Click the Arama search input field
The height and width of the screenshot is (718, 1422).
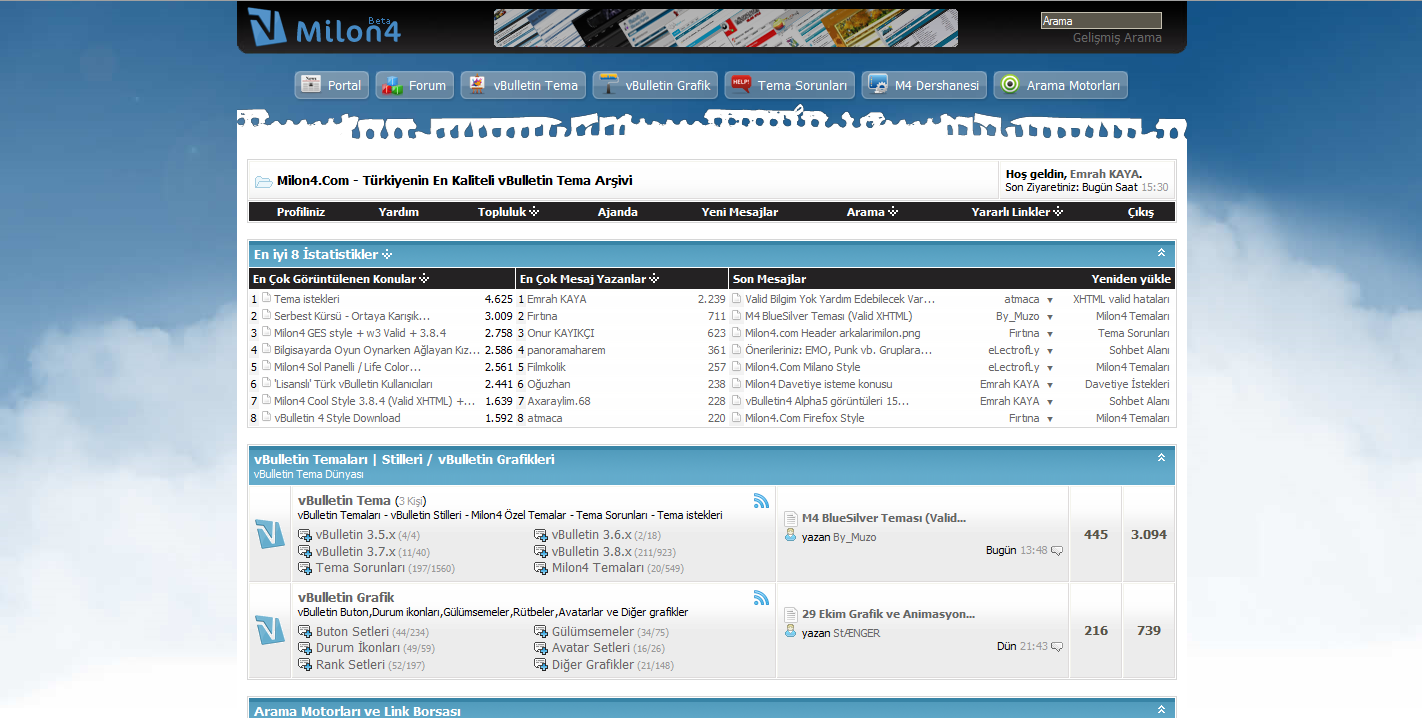point(1101,20)
